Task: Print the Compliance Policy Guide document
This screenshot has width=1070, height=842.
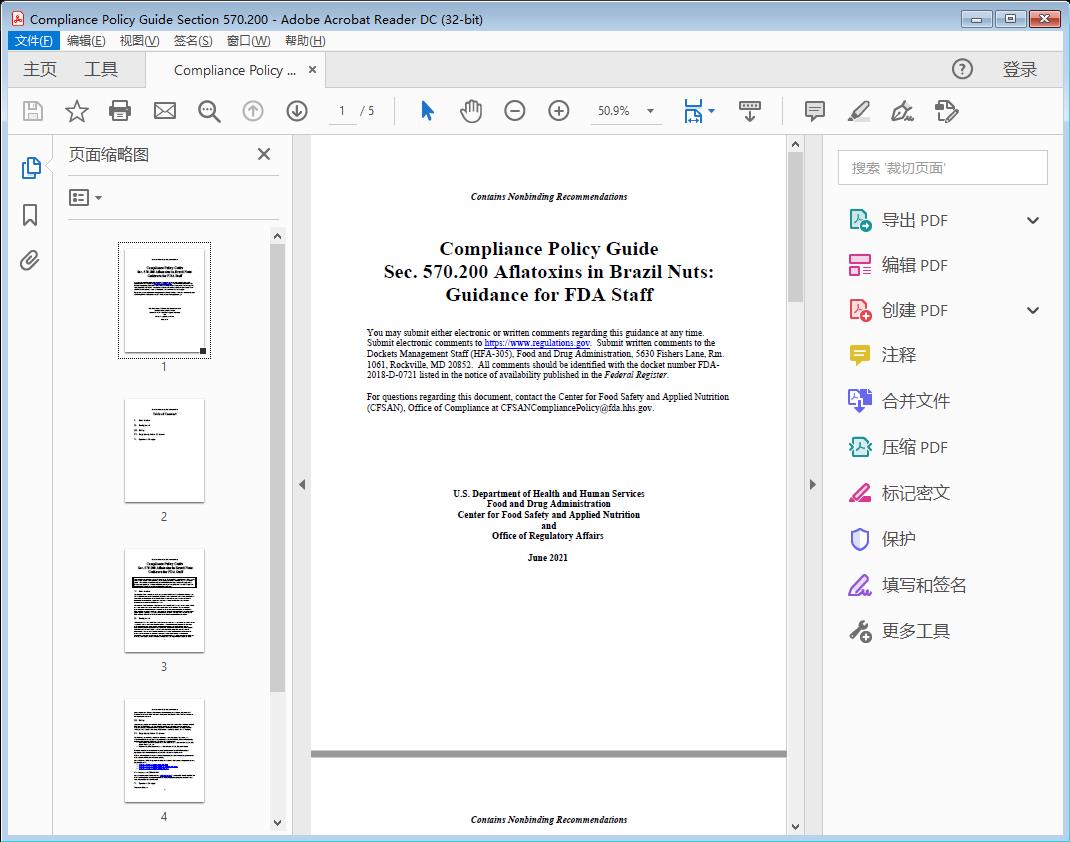Action: tap(120, 111)
